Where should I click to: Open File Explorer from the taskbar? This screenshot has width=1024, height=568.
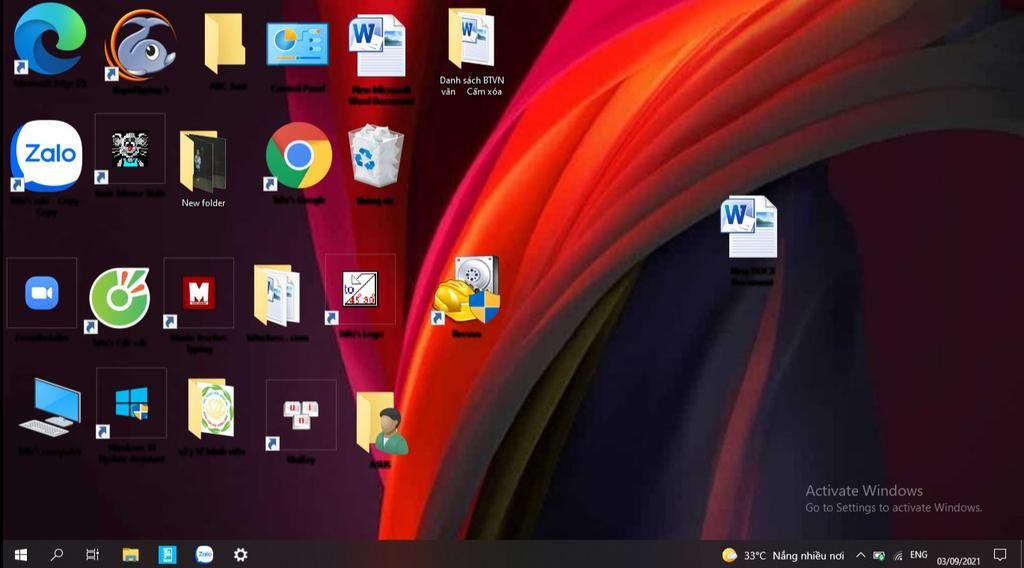pyautogui.click(x=131, y=555)
